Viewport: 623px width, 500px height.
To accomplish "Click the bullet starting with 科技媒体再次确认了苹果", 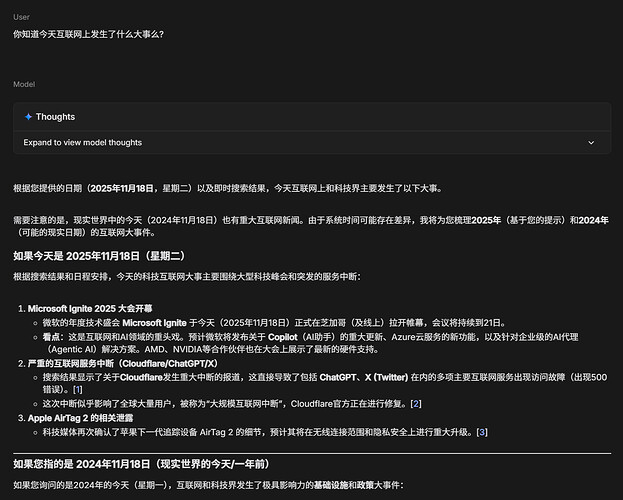I will [265, 432].
